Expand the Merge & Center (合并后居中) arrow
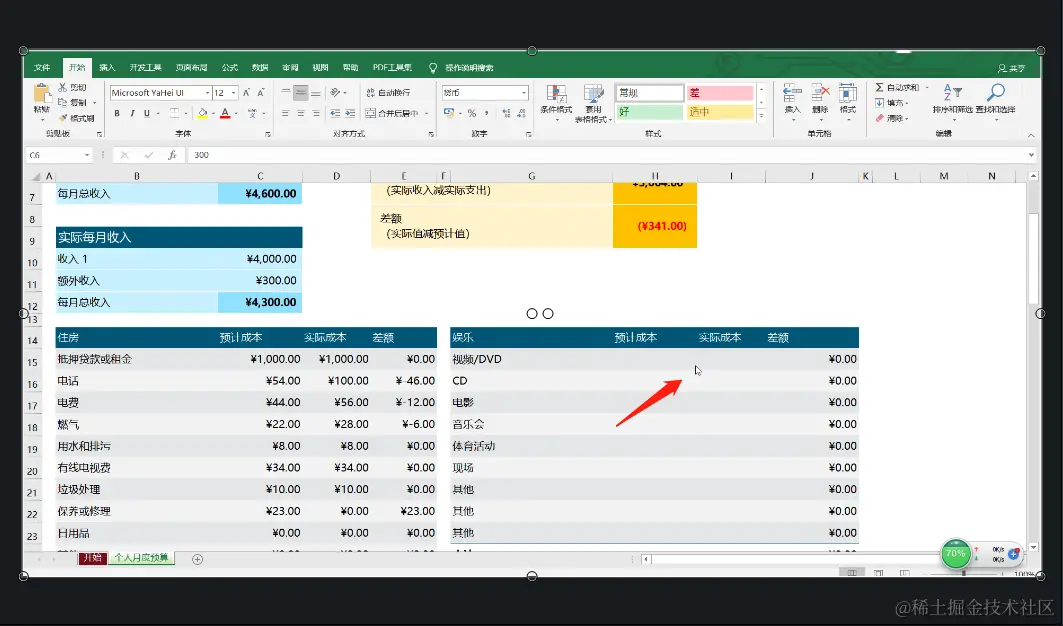1063x626 pixels. pyautogui.click(x=426, y=113)
